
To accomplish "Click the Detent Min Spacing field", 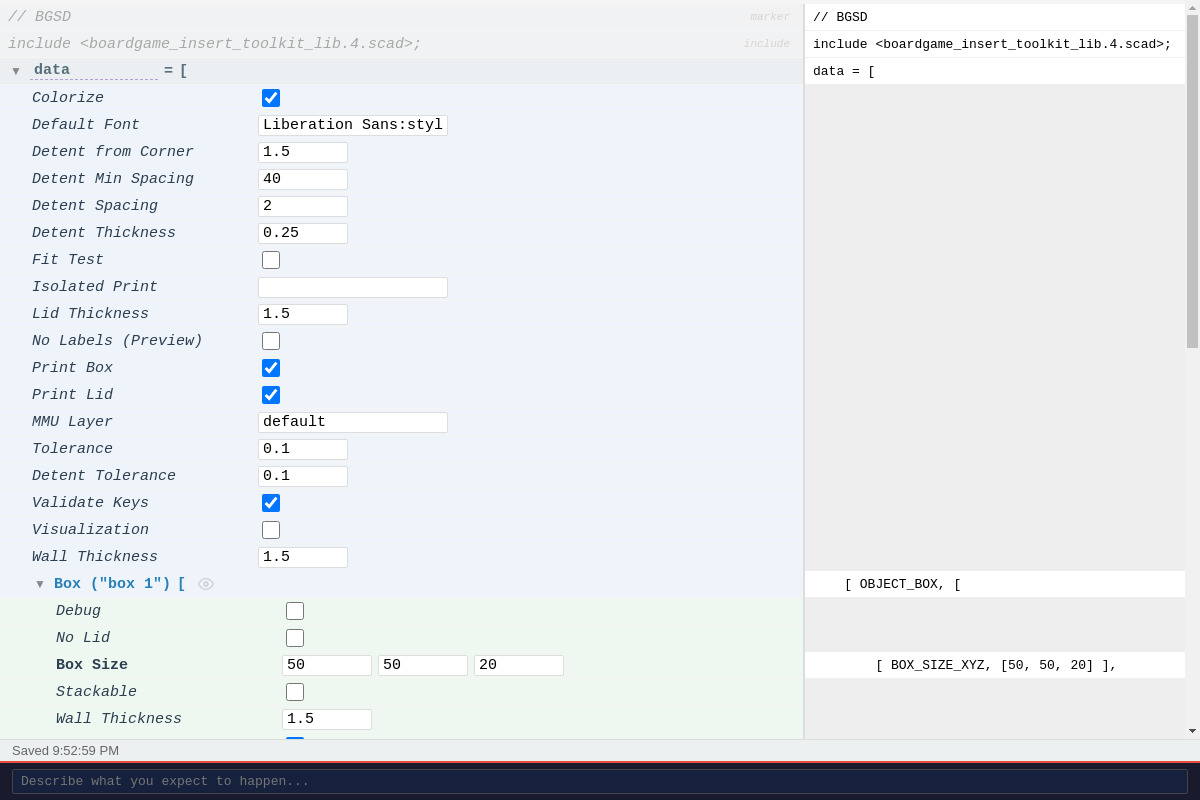I will click(302, 179).
